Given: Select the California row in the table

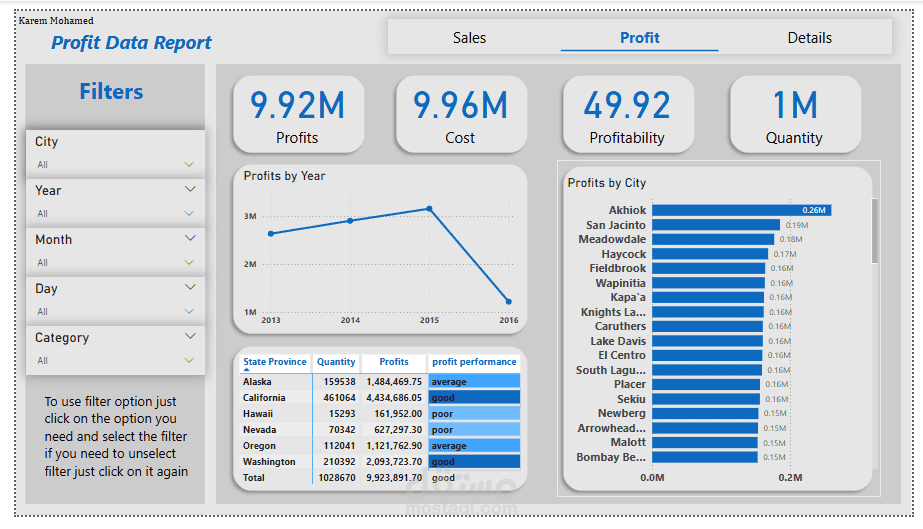Looking at the screenshot, I should click(381, 398).
